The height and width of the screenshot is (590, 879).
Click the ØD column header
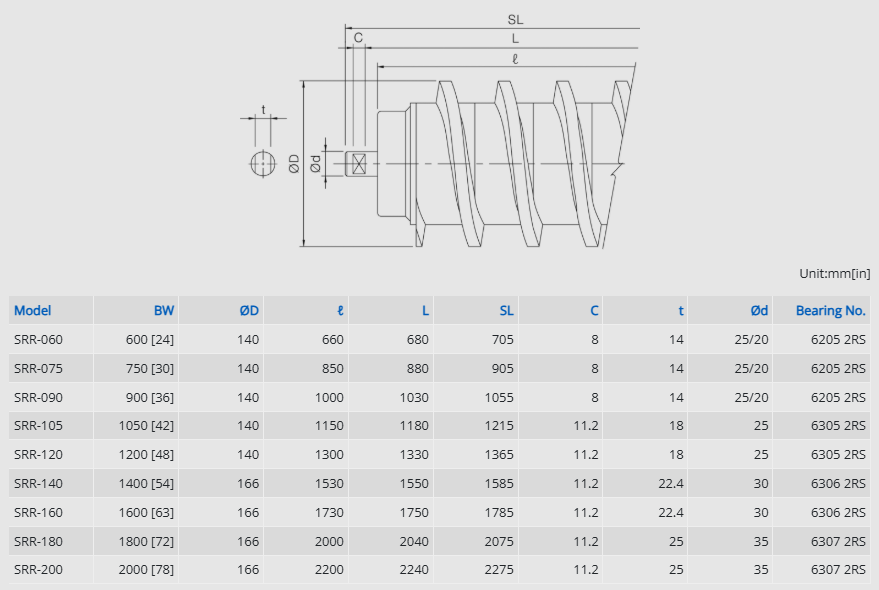249,310
